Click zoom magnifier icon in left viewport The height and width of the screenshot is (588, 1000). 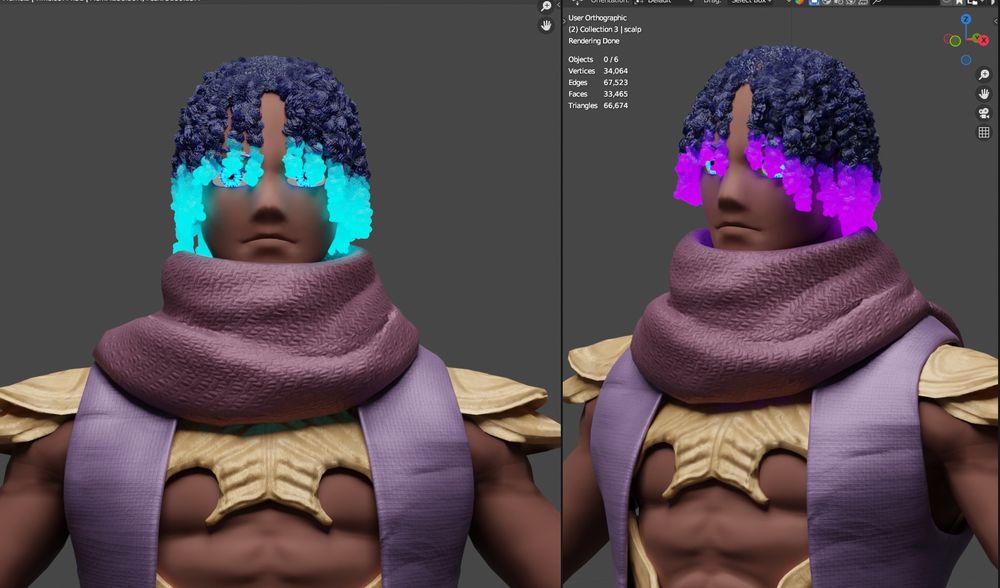pyautogui.click(x=546, y=6)
